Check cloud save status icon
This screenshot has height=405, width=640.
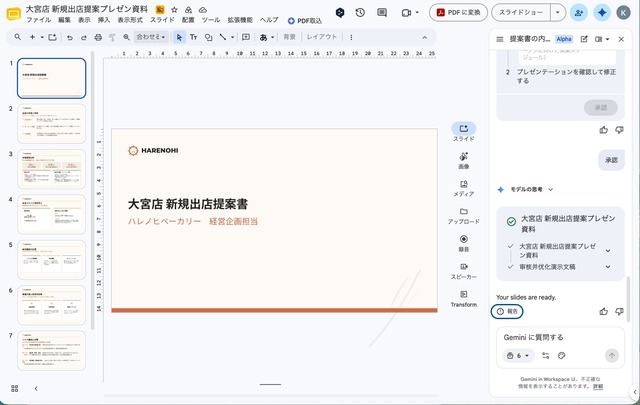click(203, 9)
